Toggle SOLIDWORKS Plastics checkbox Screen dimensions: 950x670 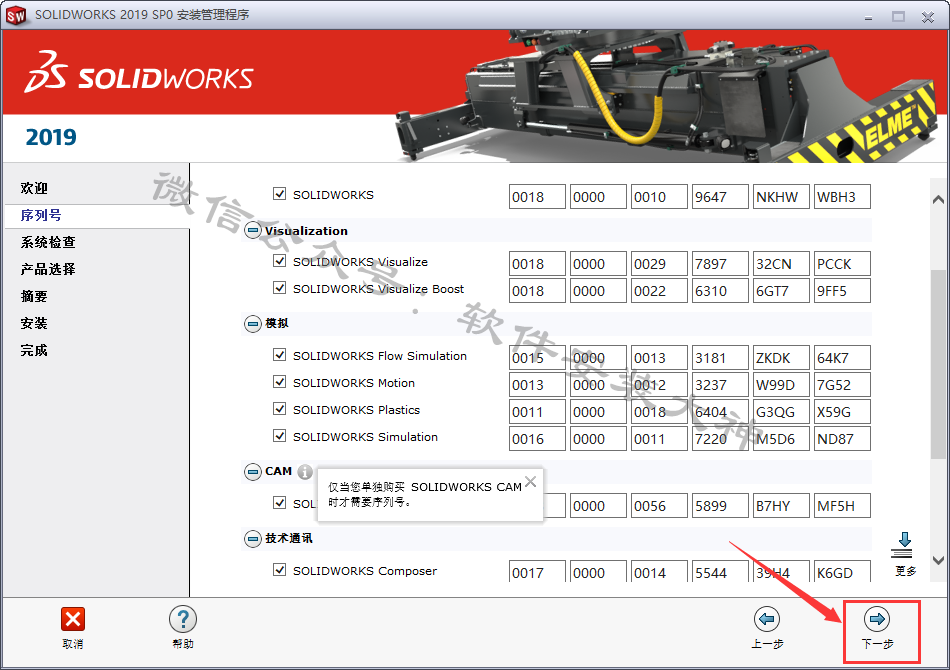pos(279,409)
